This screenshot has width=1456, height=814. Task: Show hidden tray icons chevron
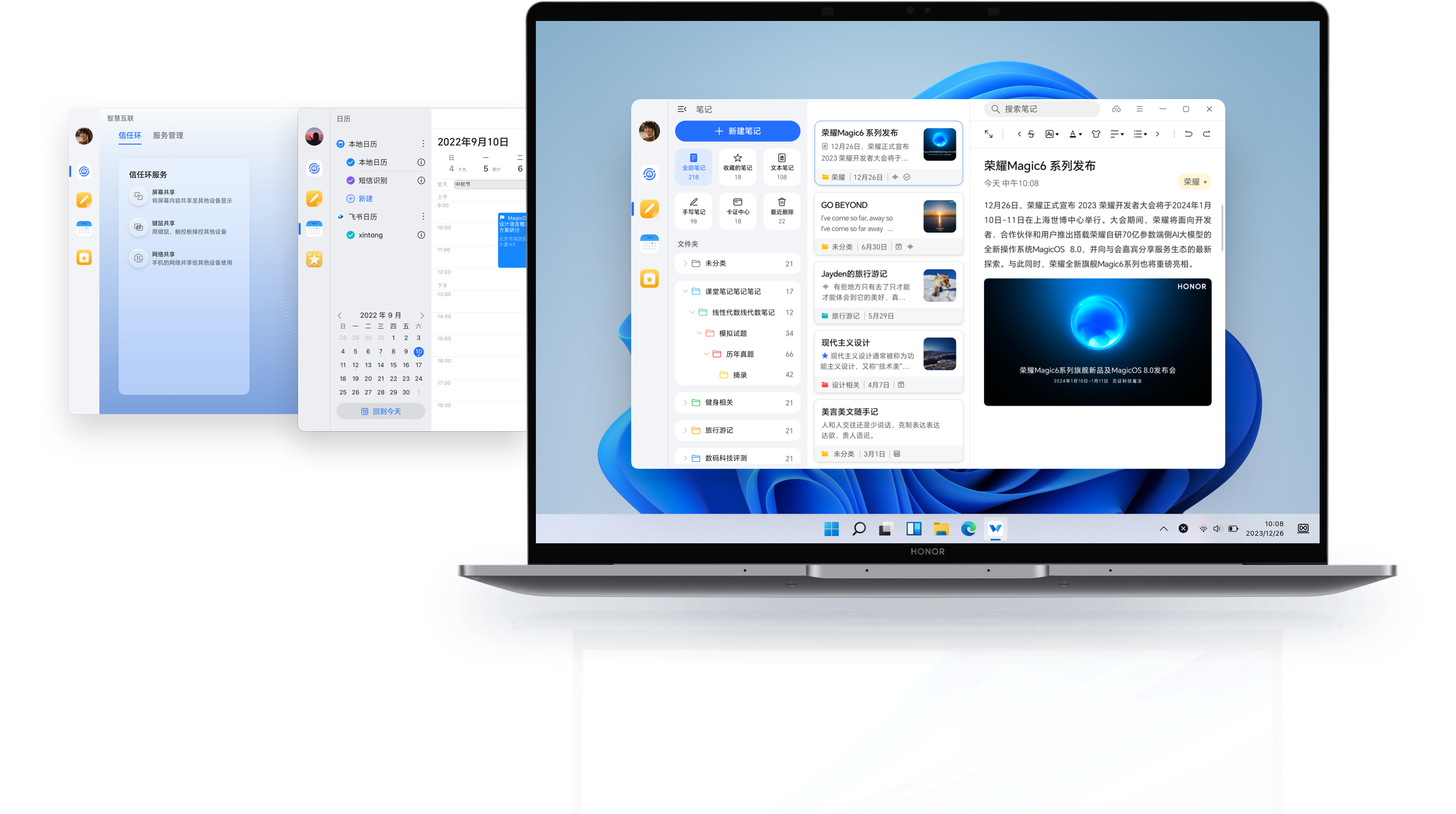click(1163, 529)
